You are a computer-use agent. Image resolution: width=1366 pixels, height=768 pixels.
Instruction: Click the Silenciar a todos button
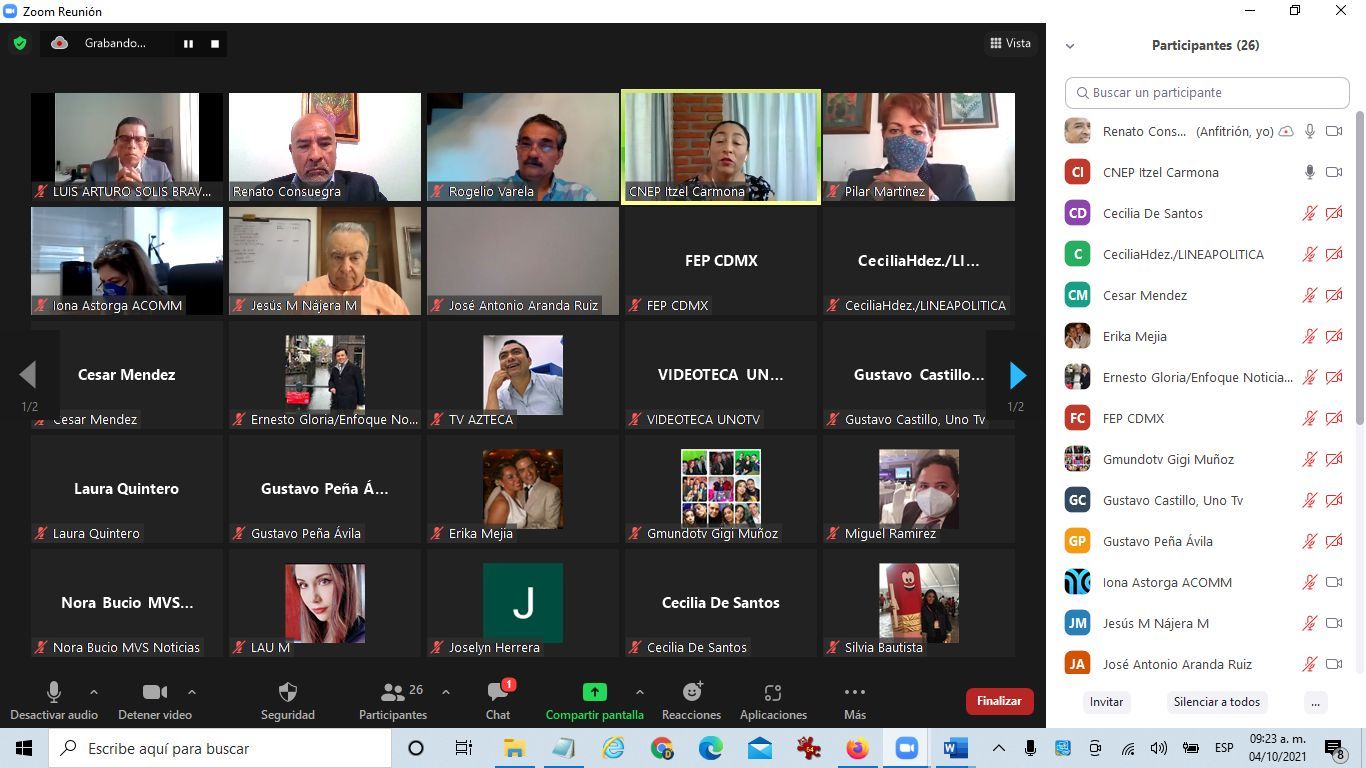point(1216,702)
